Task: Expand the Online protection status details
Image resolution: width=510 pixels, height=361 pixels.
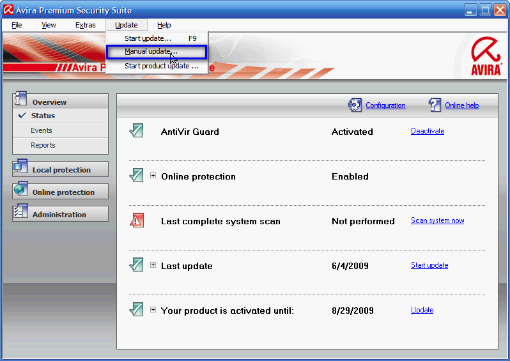Action: pyautogui.click(x=153, y=175)
